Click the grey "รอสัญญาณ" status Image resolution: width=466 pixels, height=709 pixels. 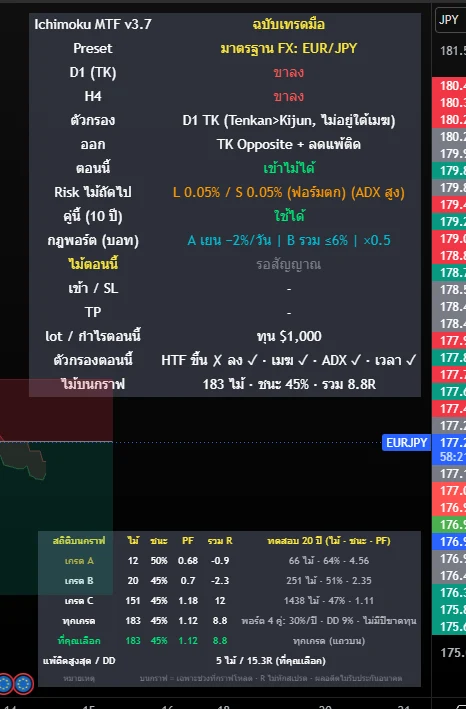(x=288, y=264)
